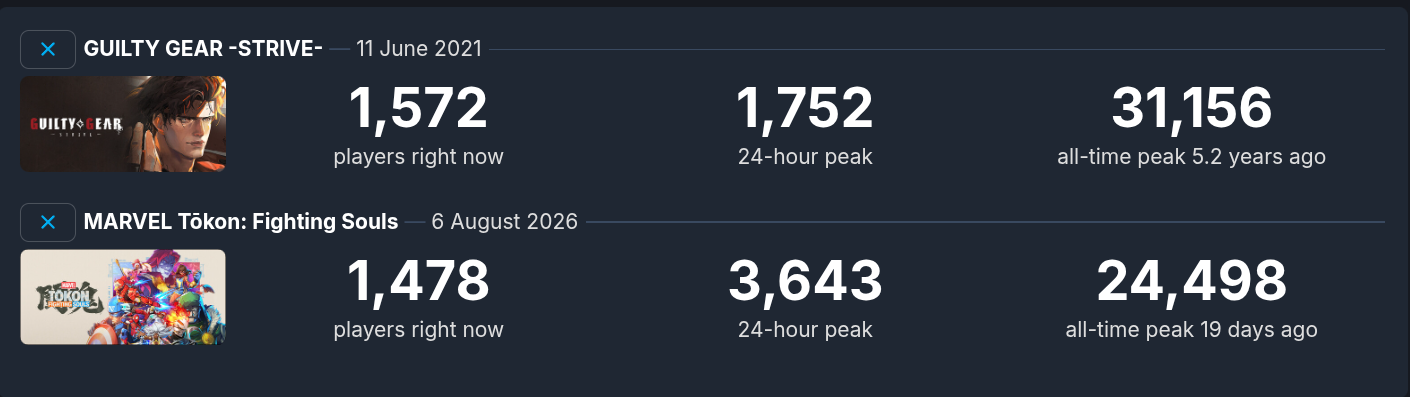Screen dimensions: 1410x397
Task: Click the 31,156 all-time peak number
Action: coord(1191,109)
